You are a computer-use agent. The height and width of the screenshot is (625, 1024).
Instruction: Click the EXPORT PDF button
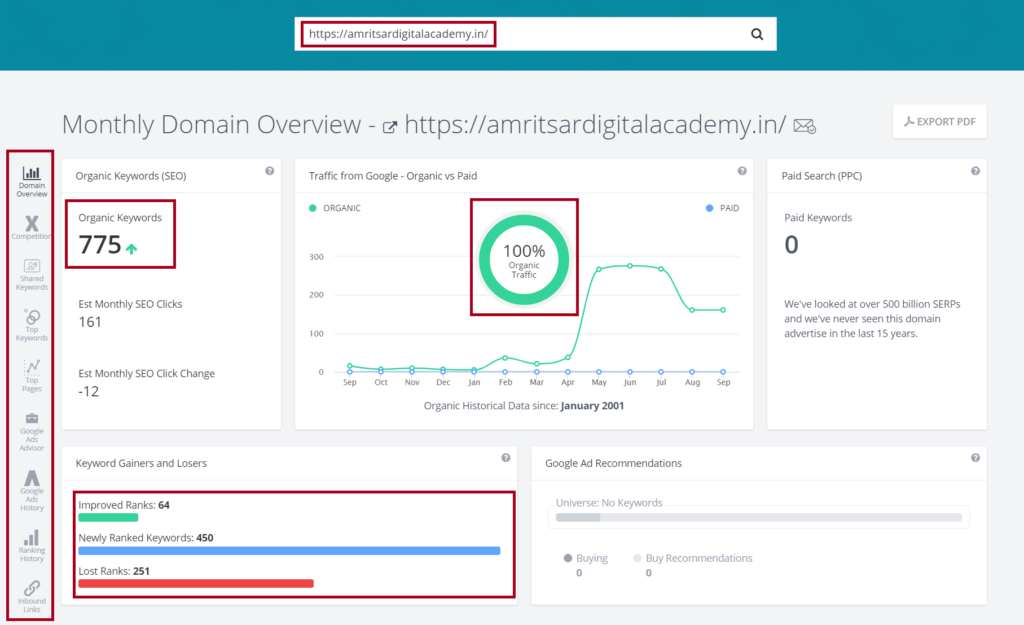point(940,121)
